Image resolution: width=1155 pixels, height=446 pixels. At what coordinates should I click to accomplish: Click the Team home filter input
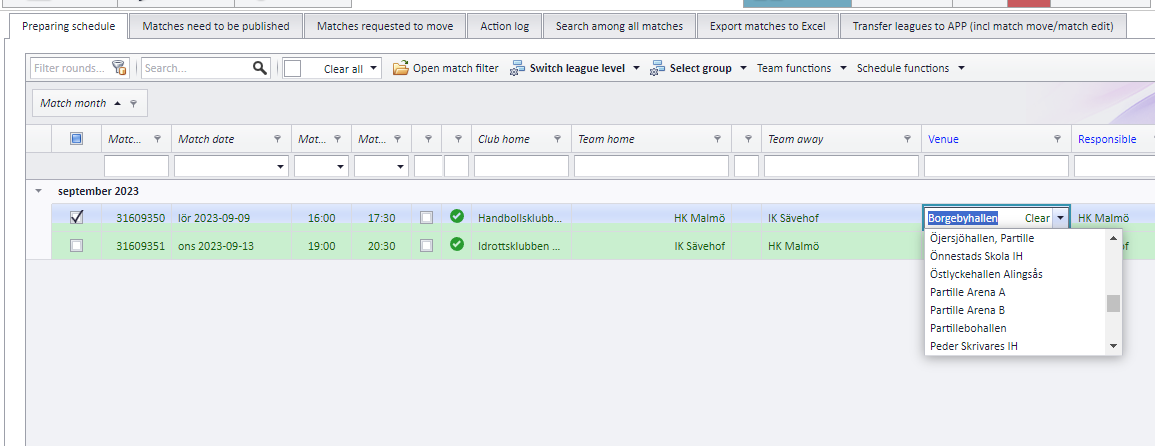(x=651, y=167)
